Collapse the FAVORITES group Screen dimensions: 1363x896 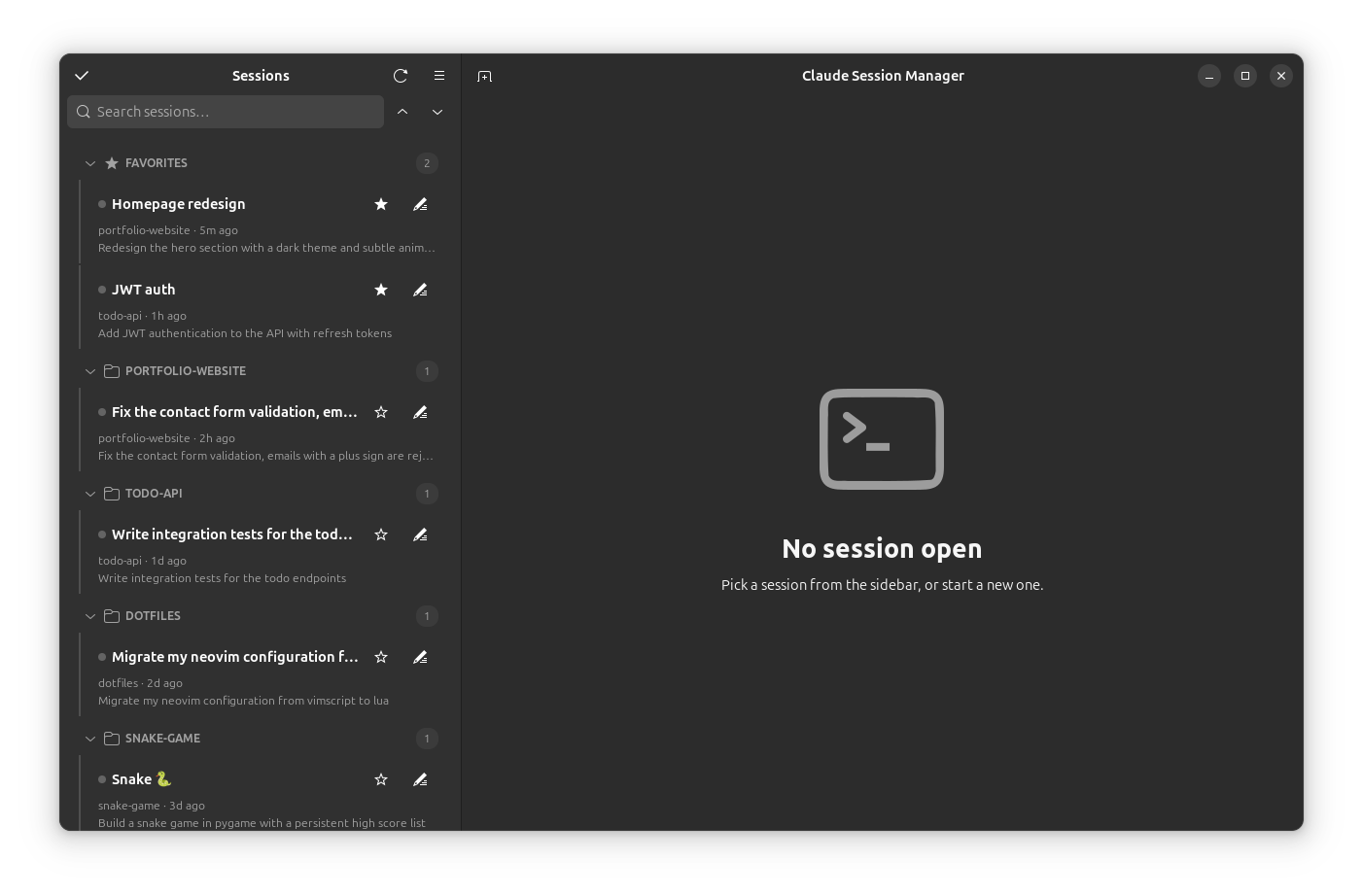tap(90, 163)
